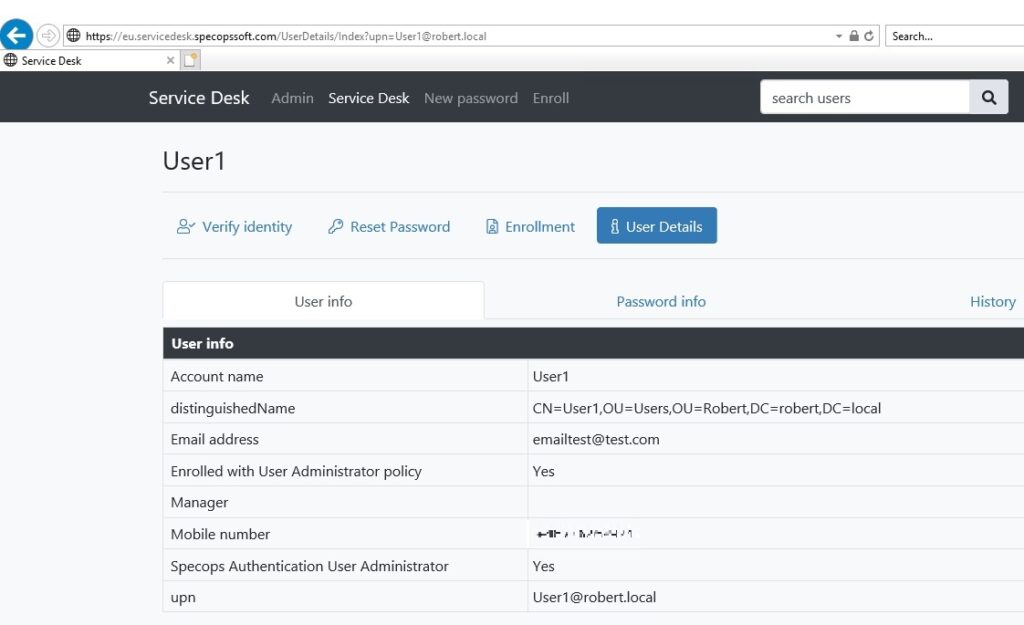The height and width of the screenshot is (625, 1024).
Task: Click the Enroll navigation link
Action: coord(551,98)
